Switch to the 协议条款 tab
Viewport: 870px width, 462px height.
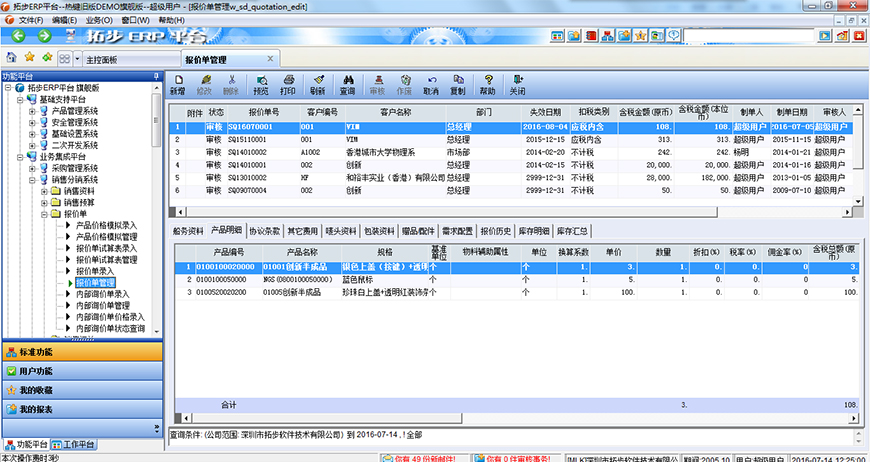(265, 230)
